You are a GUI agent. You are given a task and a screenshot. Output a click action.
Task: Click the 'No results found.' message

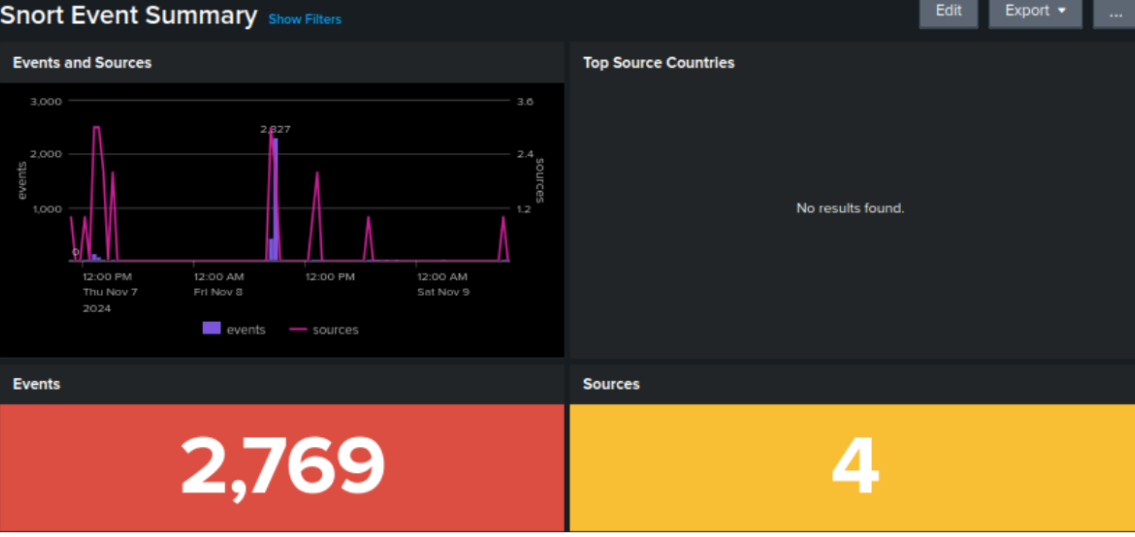coord(851,208)
